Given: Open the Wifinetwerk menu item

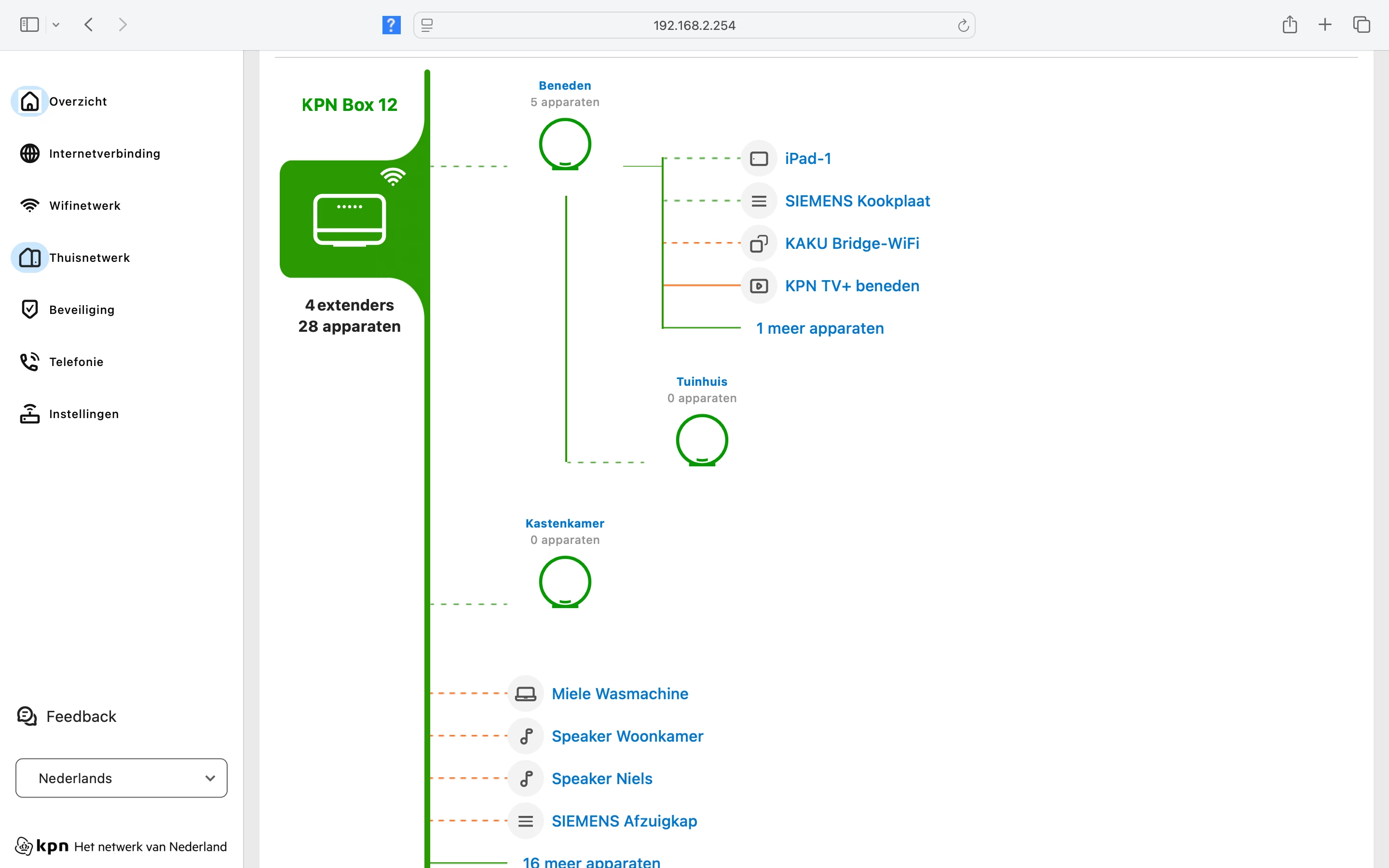Looking at the screenshot, I should (x=84, y=205).
